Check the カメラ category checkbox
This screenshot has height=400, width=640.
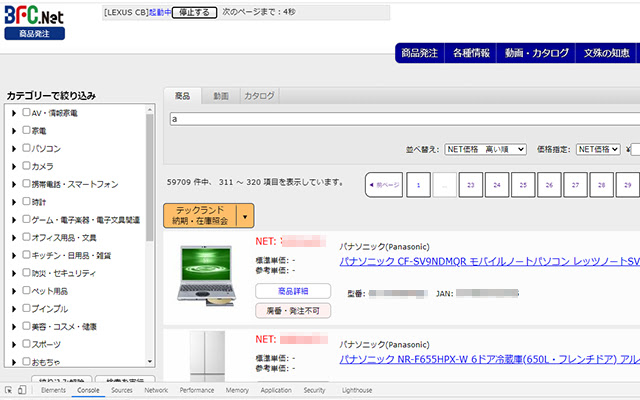(26, 165)
